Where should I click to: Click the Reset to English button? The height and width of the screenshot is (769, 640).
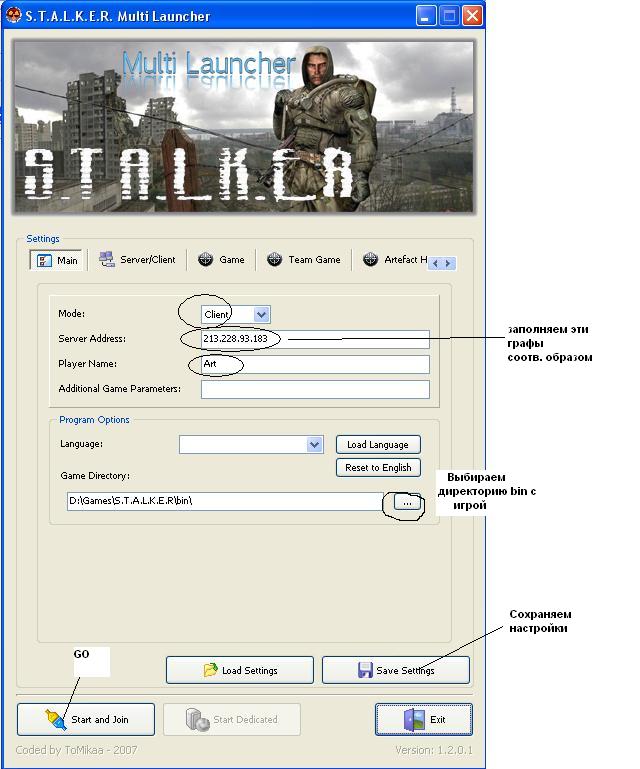click(378, 468)
